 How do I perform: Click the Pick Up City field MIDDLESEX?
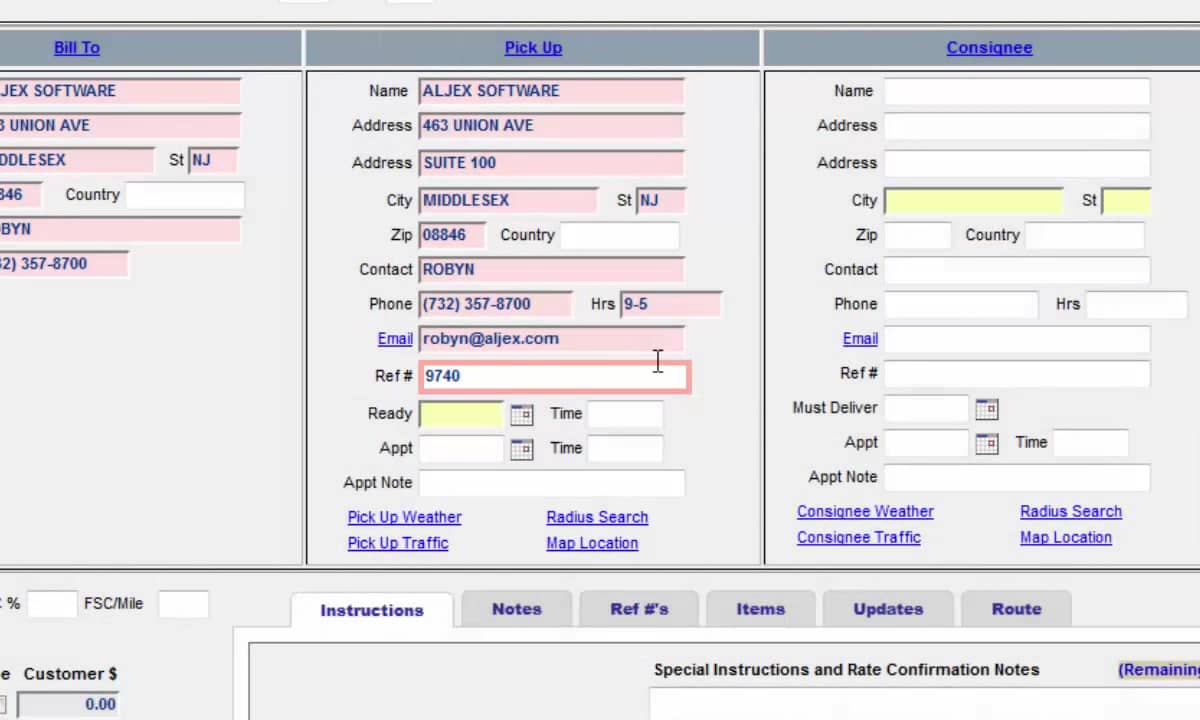(x=508, y=200)
